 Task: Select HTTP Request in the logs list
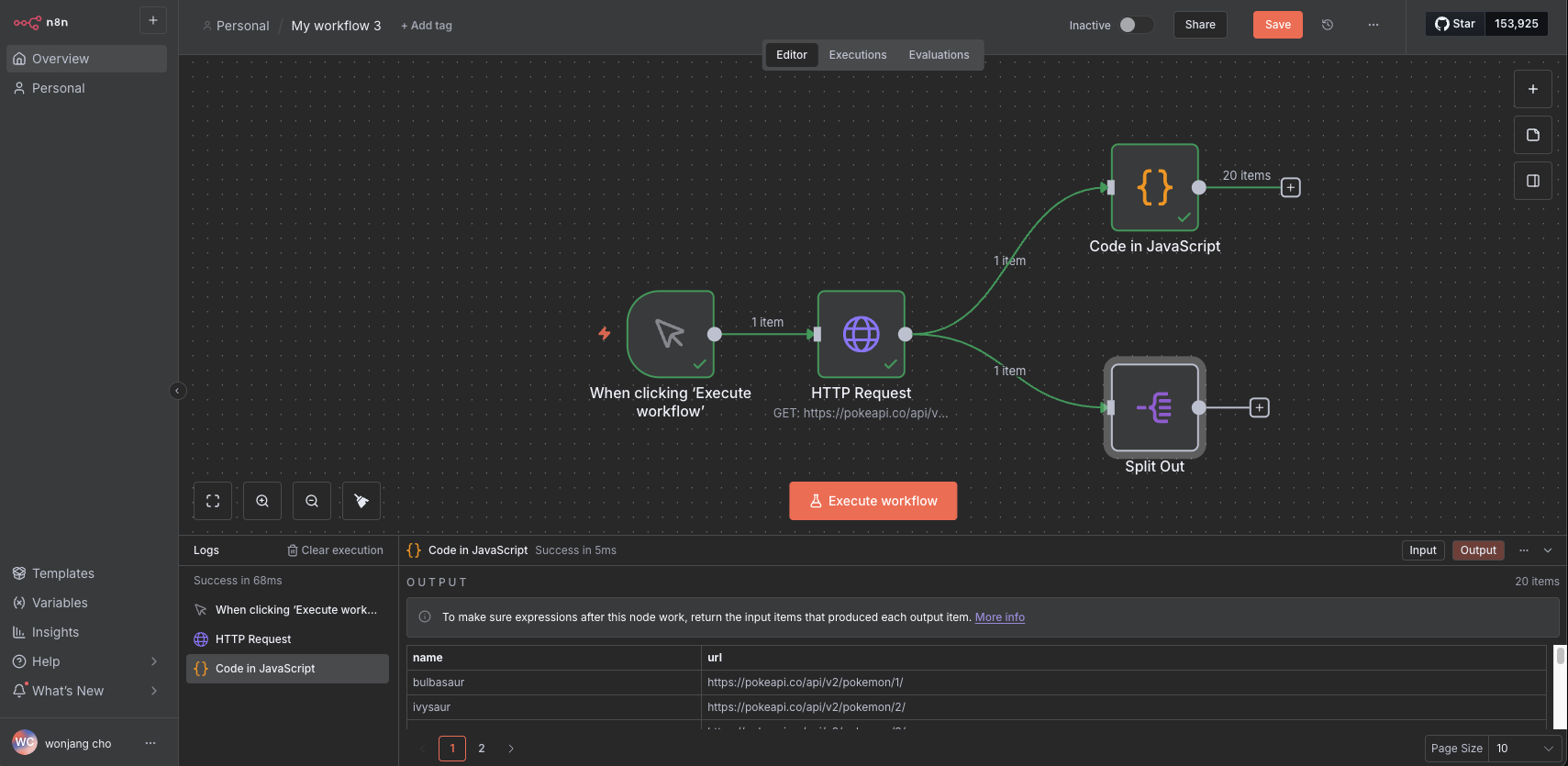287,639
